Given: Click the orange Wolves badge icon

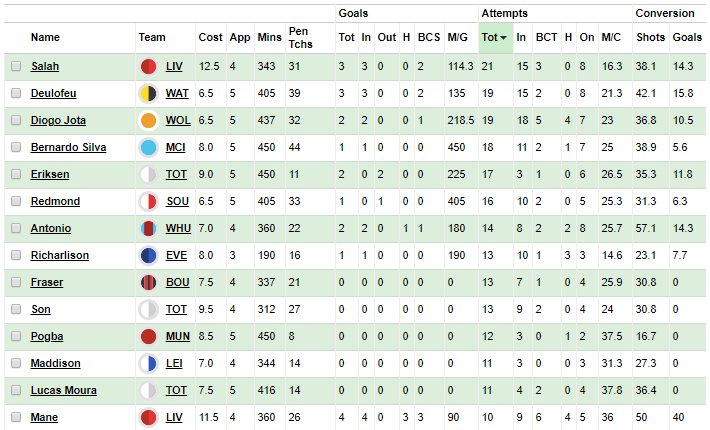Looking at the screenshot, I should 149,120.
